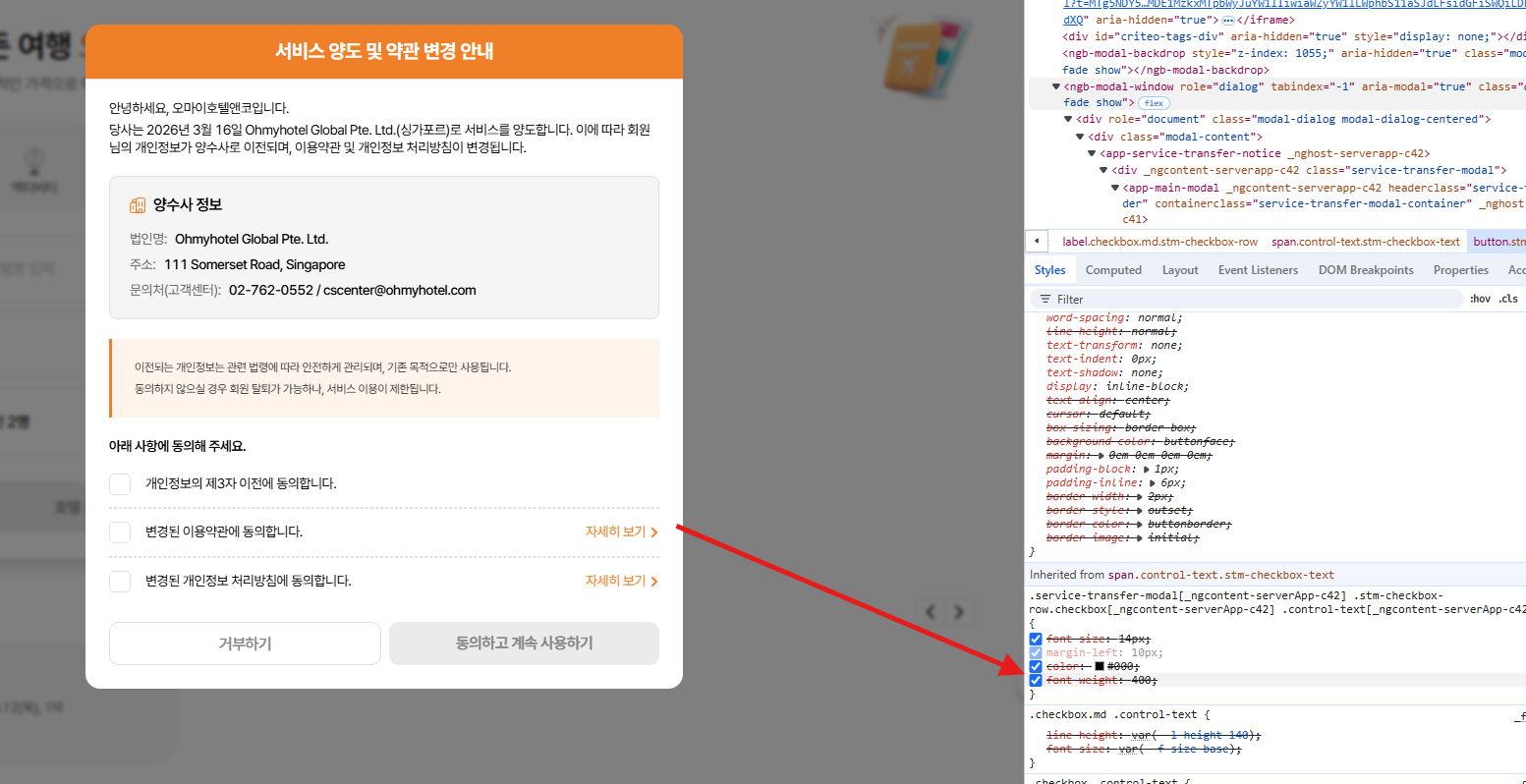Expand the margin shorthand property triangle
This screenshot has height=784, width=1526.
click(x=1100, y=456)
